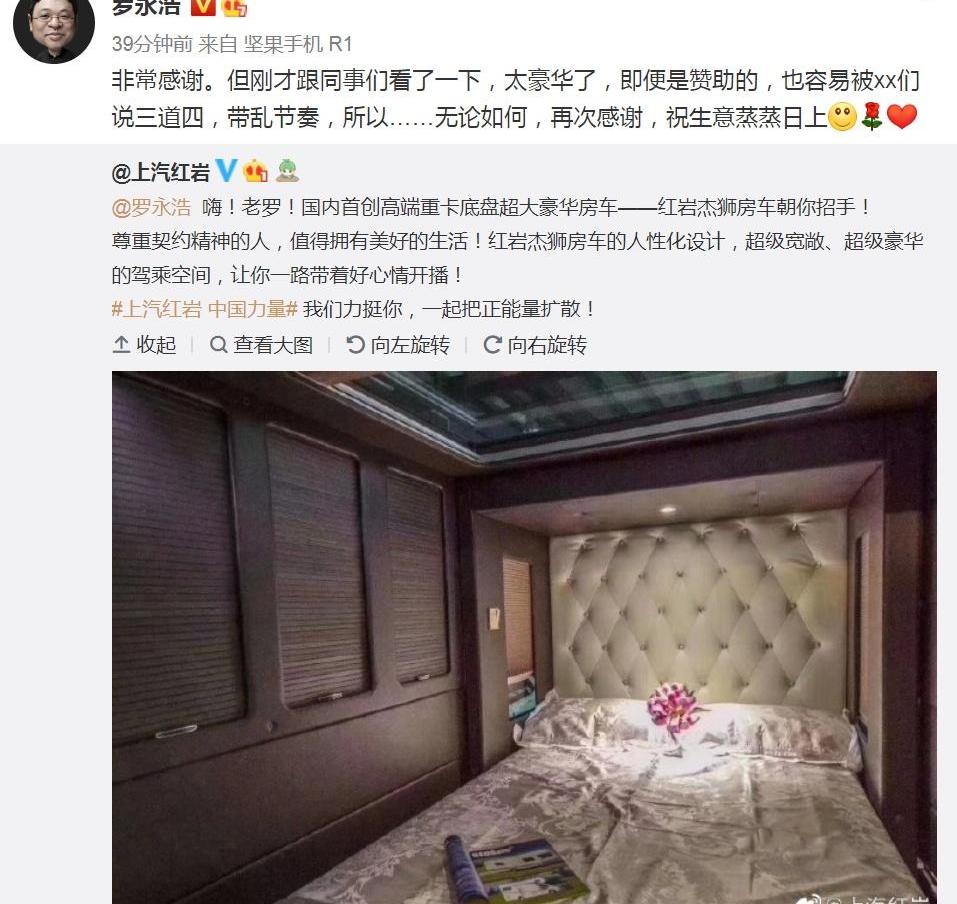Click the rose emoji in the post
957x904 pixels.
coord(872,116)
